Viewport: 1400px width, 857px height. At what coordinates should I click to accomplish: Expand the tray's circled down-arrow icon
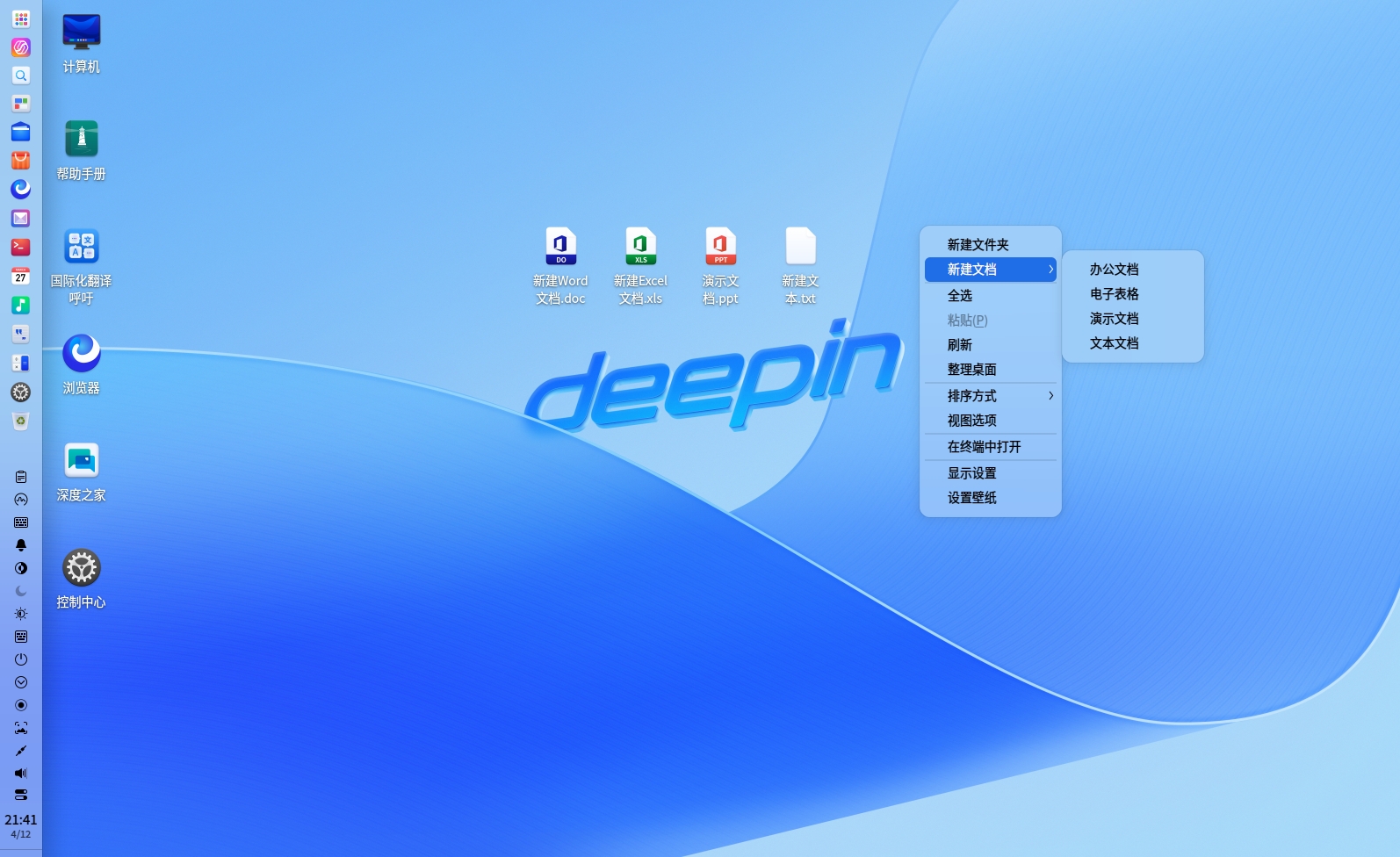click(21, 682)
